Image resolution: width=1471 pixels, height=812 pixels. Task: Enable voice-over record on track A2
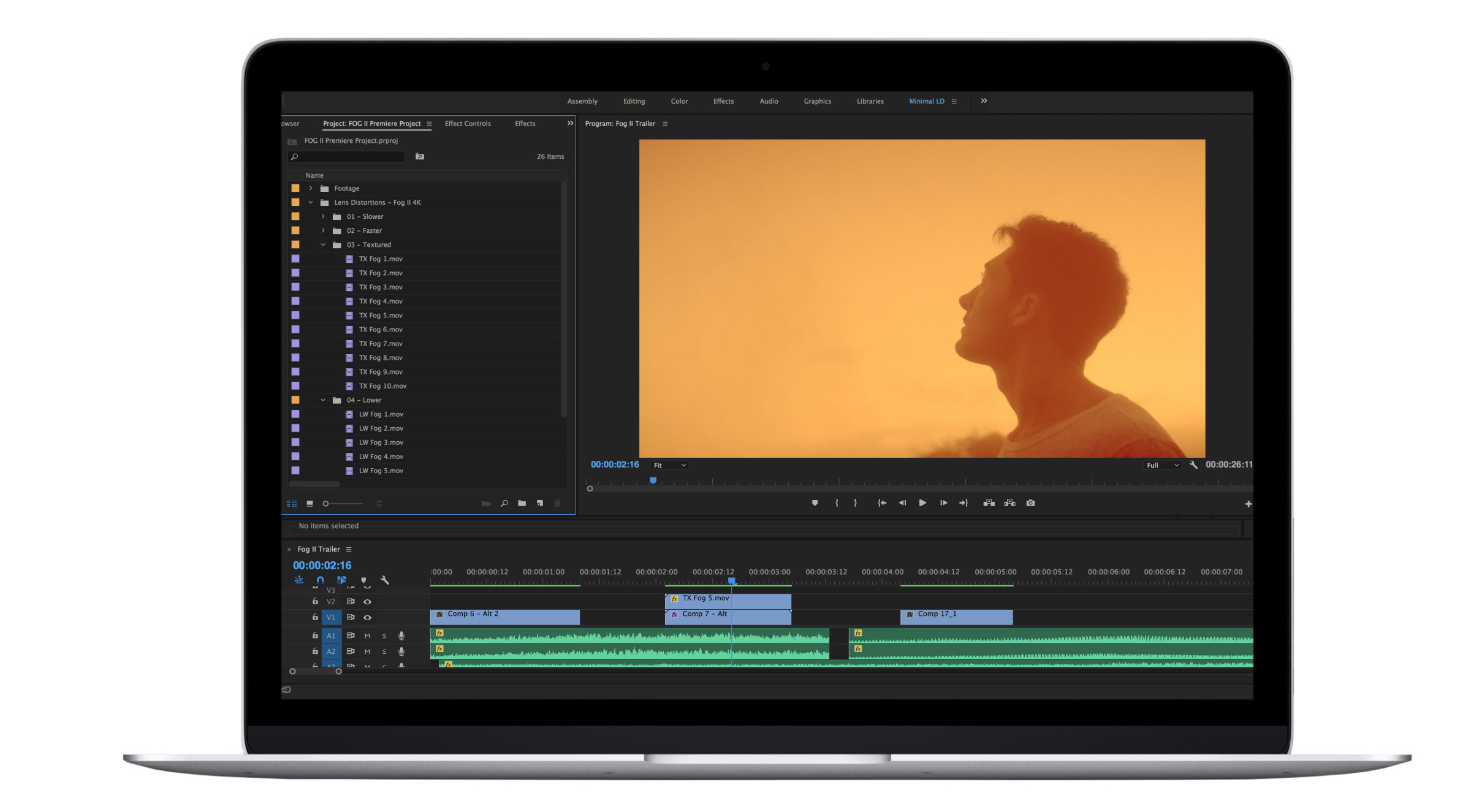pyautogui.click(x=401, y=651)
